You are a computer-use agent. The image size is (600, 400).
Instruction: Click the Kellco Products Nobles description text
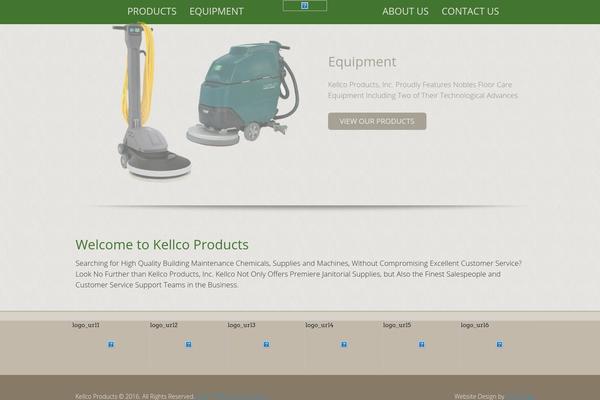(x=422, y=90)
